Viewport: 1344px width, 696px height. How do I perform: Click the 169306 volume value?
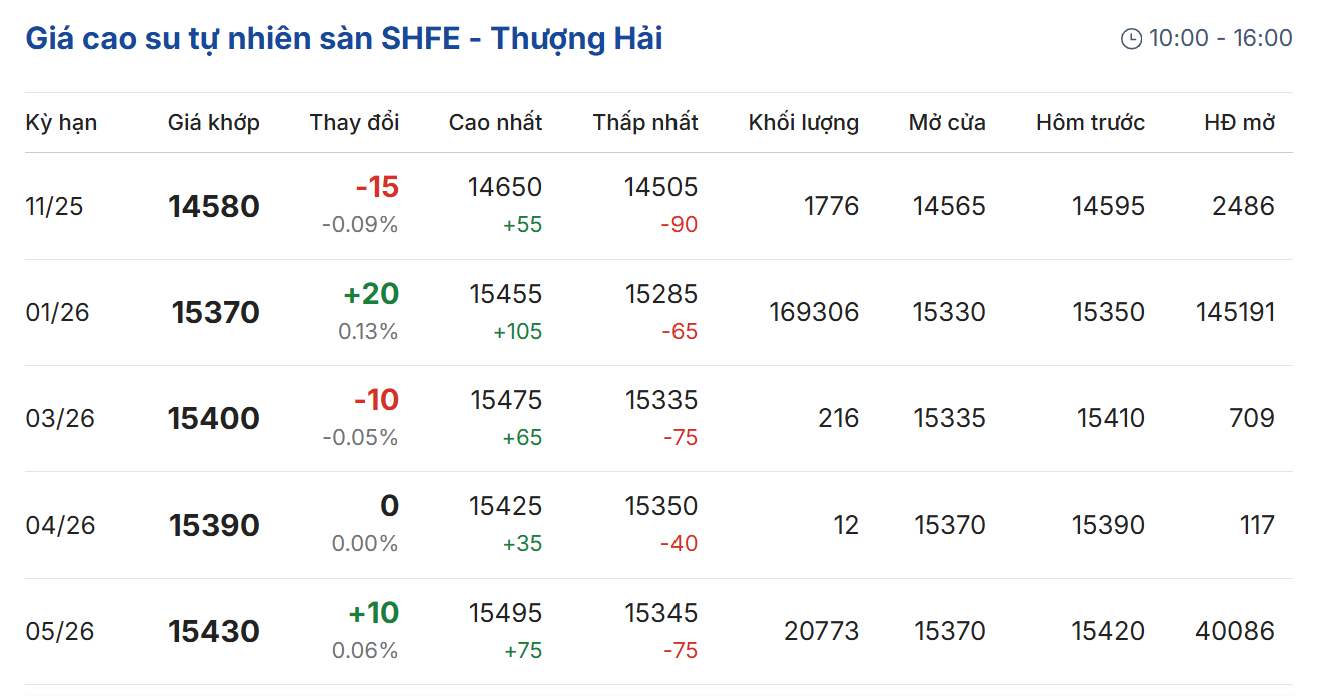814,312
